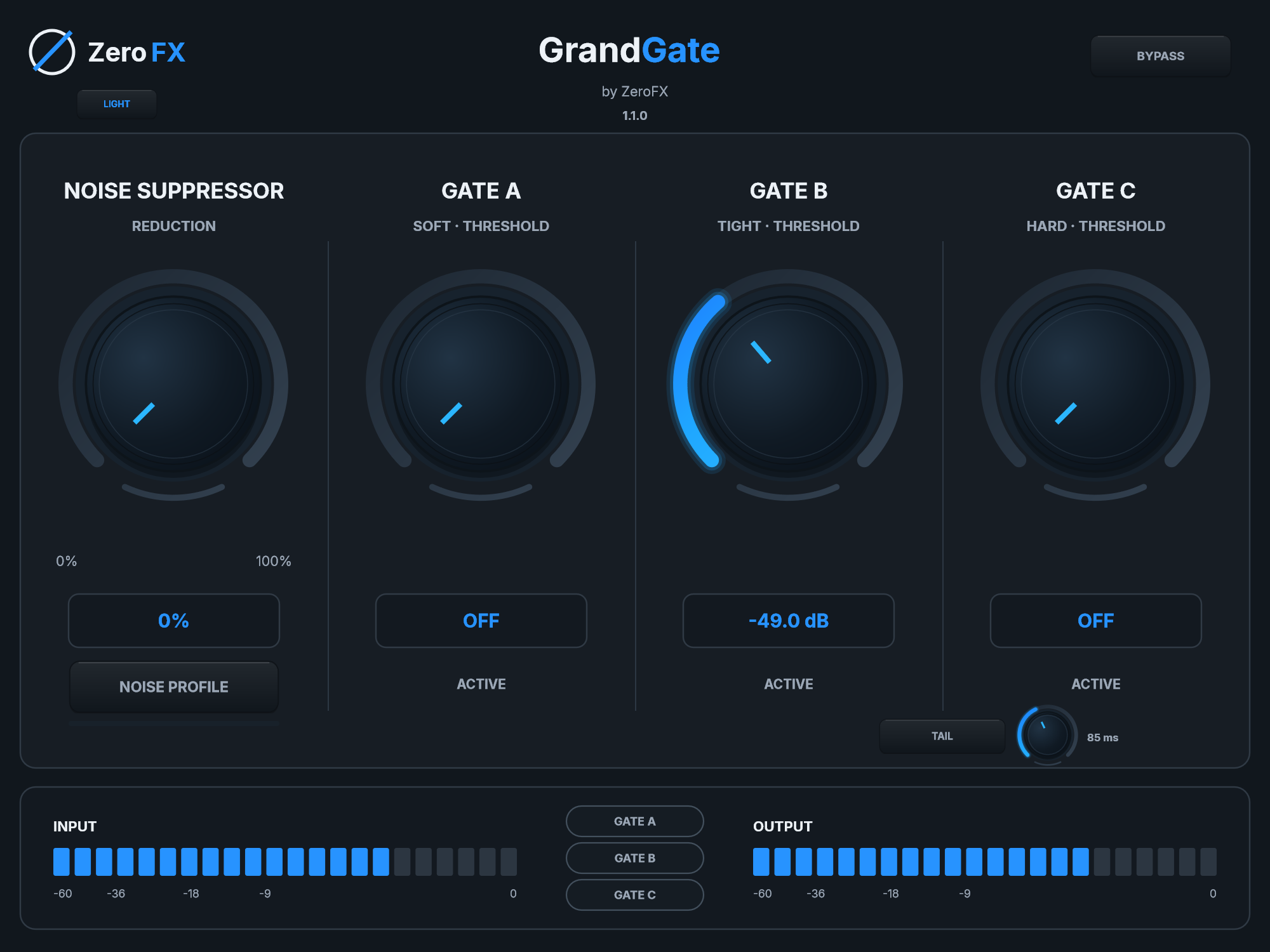Click the Gate C OFF value field

[1096, 621]
